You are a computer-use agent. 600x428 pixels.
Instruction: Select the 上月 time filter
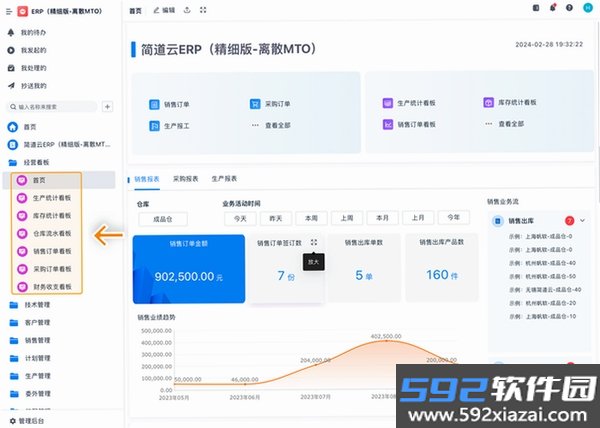(418, 218)
